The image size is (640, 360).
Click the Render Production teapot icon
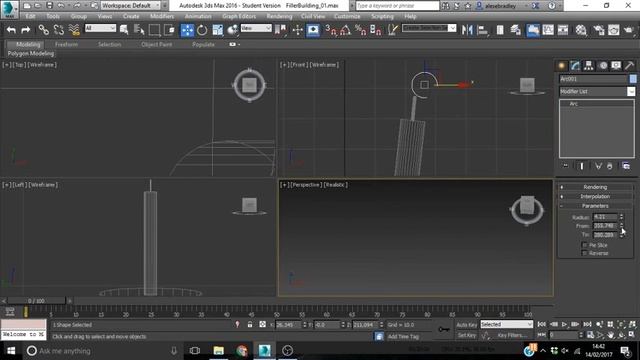[x=629, y=30]
